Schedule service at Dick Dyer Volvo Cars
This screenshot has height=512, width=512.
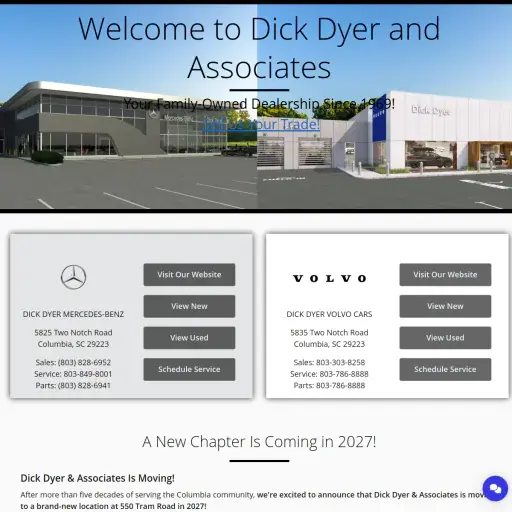click(445, 369)
